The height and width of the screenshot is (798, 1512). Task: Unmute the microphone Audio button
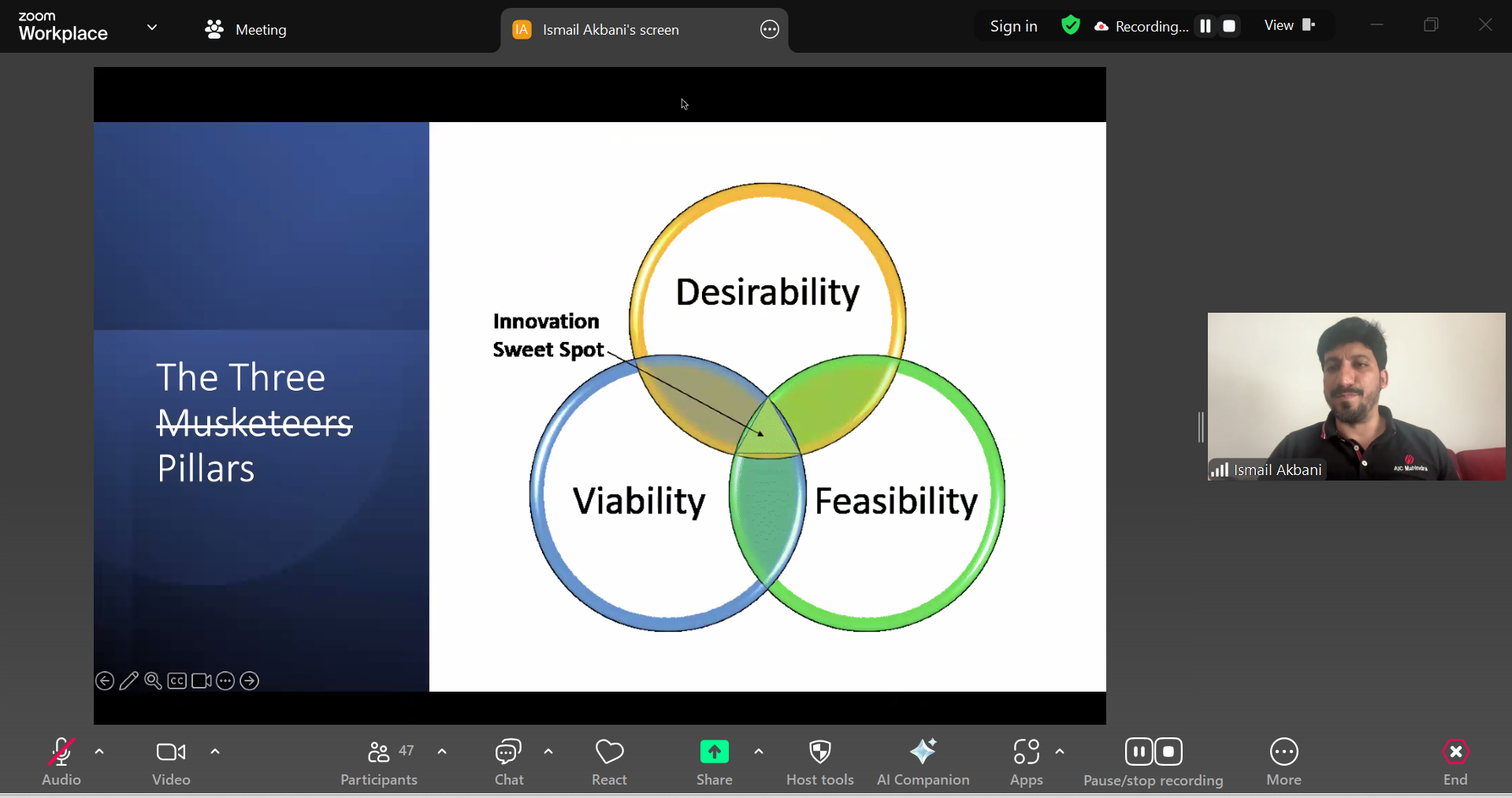point(61,761)
